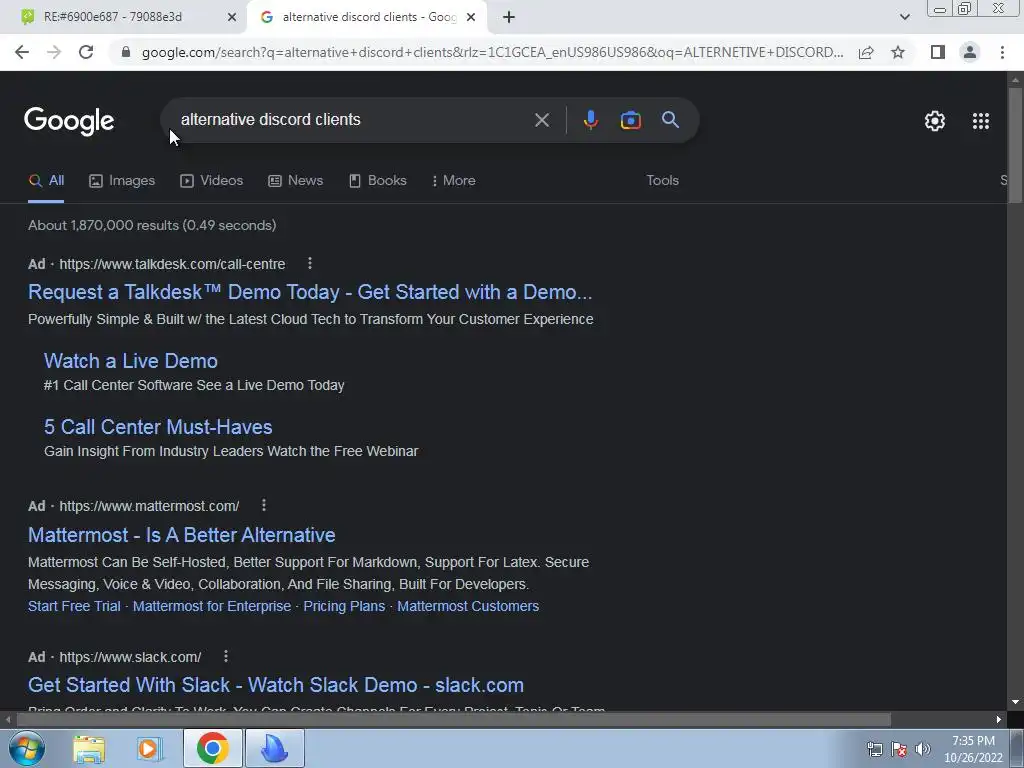Screen dimensions: 1024x768
Task: Click the scroll down arrow on vertical scrollbar
Action: click(1015, 702)
